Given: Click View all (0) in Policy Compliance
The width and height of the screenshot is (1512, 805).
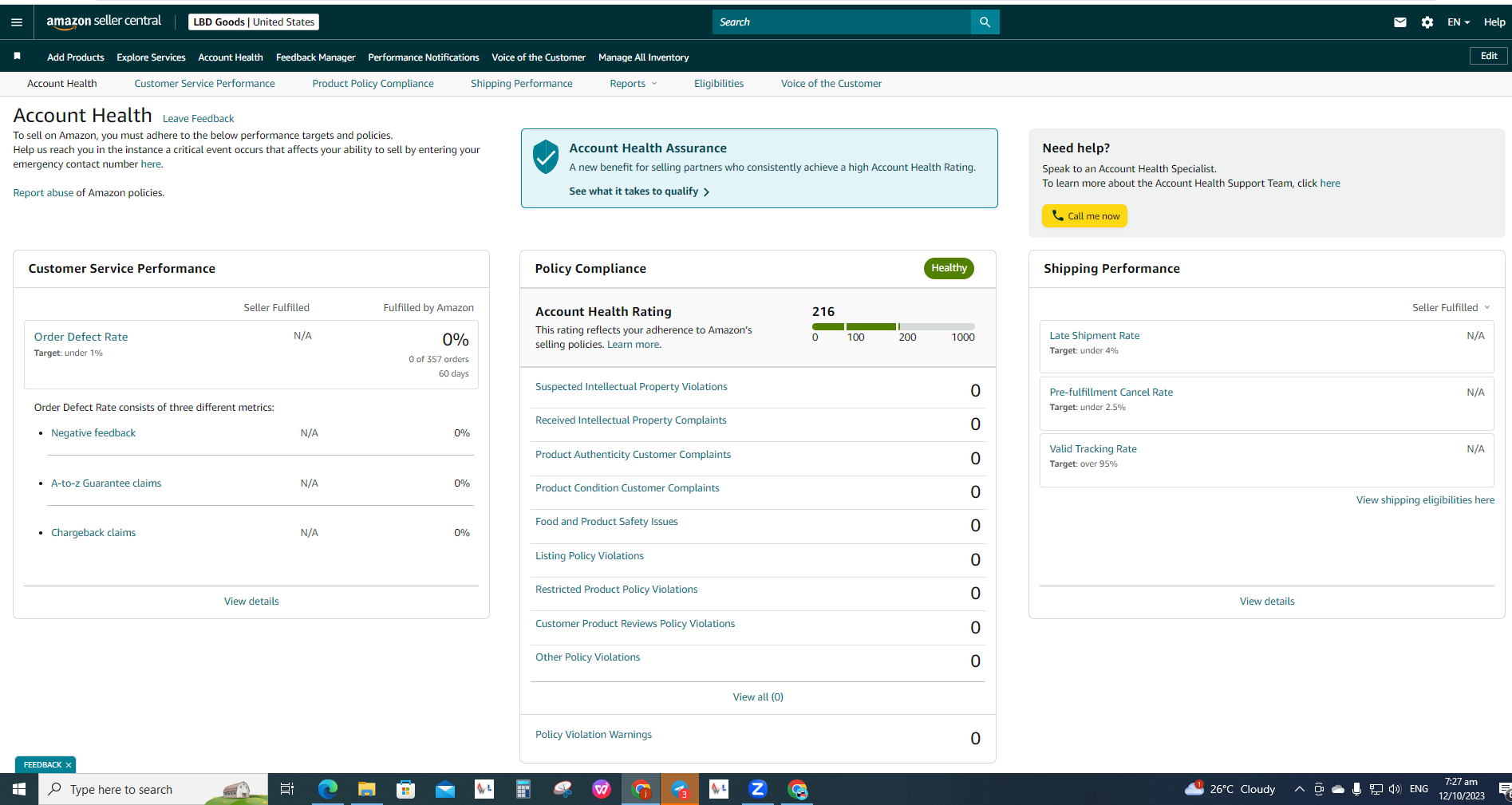Looking at the screenshot, I should [x=758, y=697].
